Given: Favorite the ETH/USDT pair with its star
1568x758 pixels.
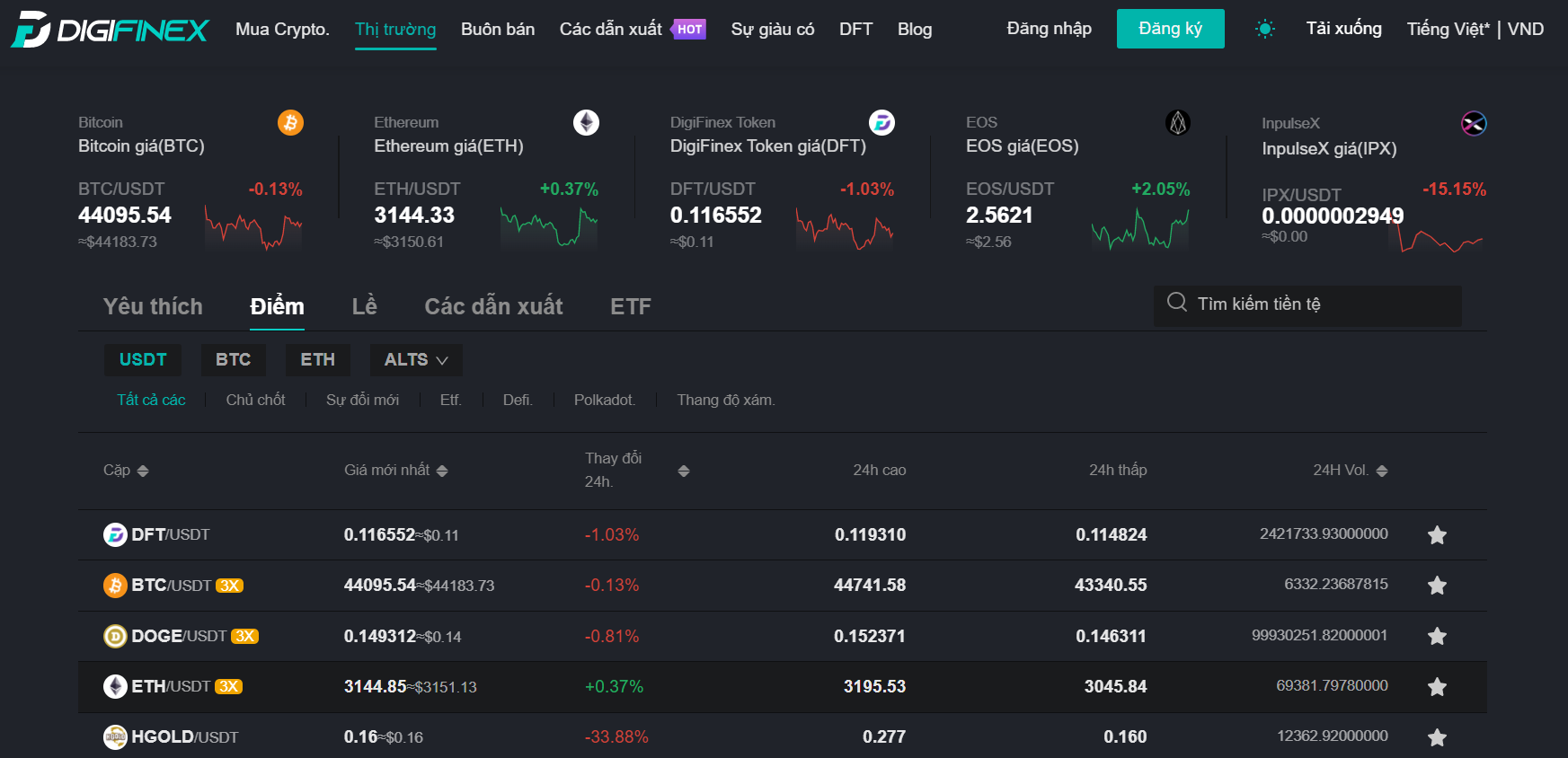Looking at the screenshot, I should [x=1437, y=686].
